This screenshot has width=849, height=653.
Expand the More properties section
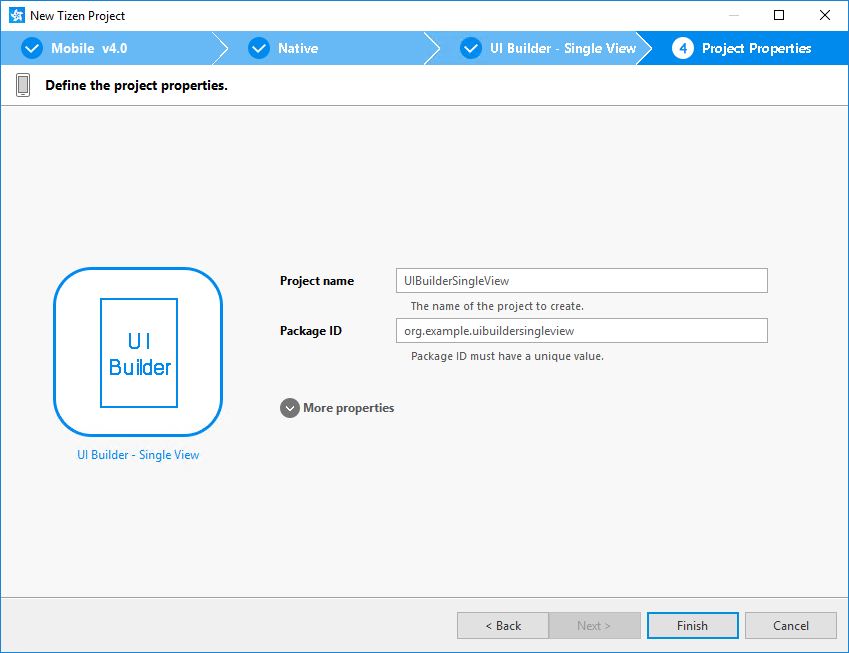289,408
